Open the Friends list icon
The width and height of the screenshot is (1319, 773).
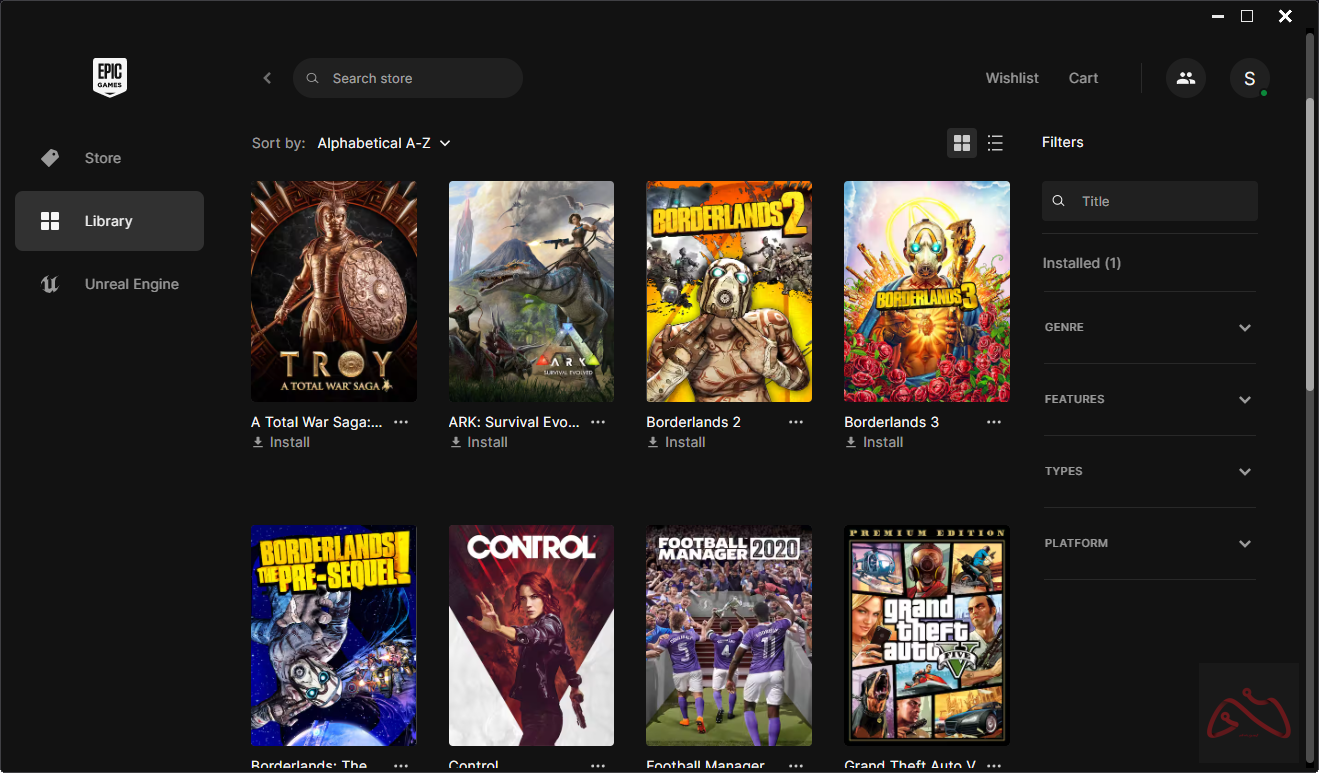[x=1186, y=78]
